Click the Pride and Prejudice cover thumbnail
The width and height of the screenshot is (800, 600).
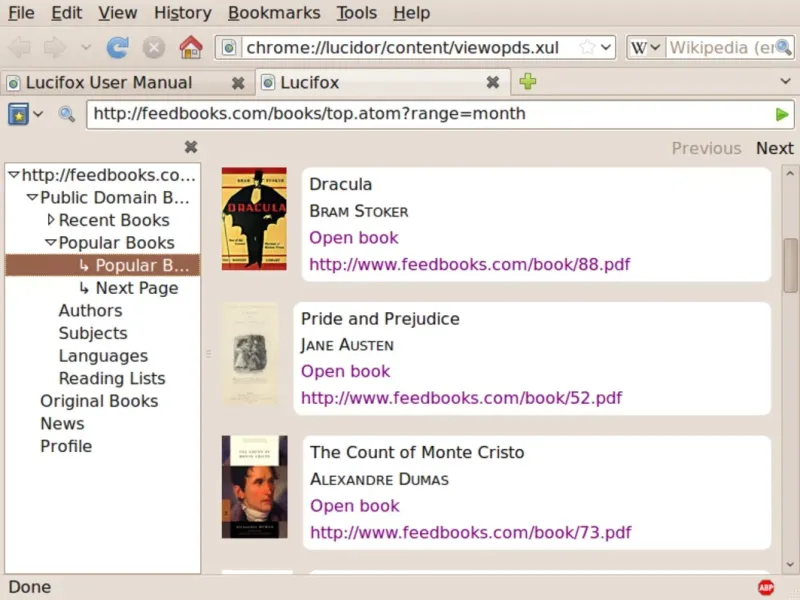[250, 354]
